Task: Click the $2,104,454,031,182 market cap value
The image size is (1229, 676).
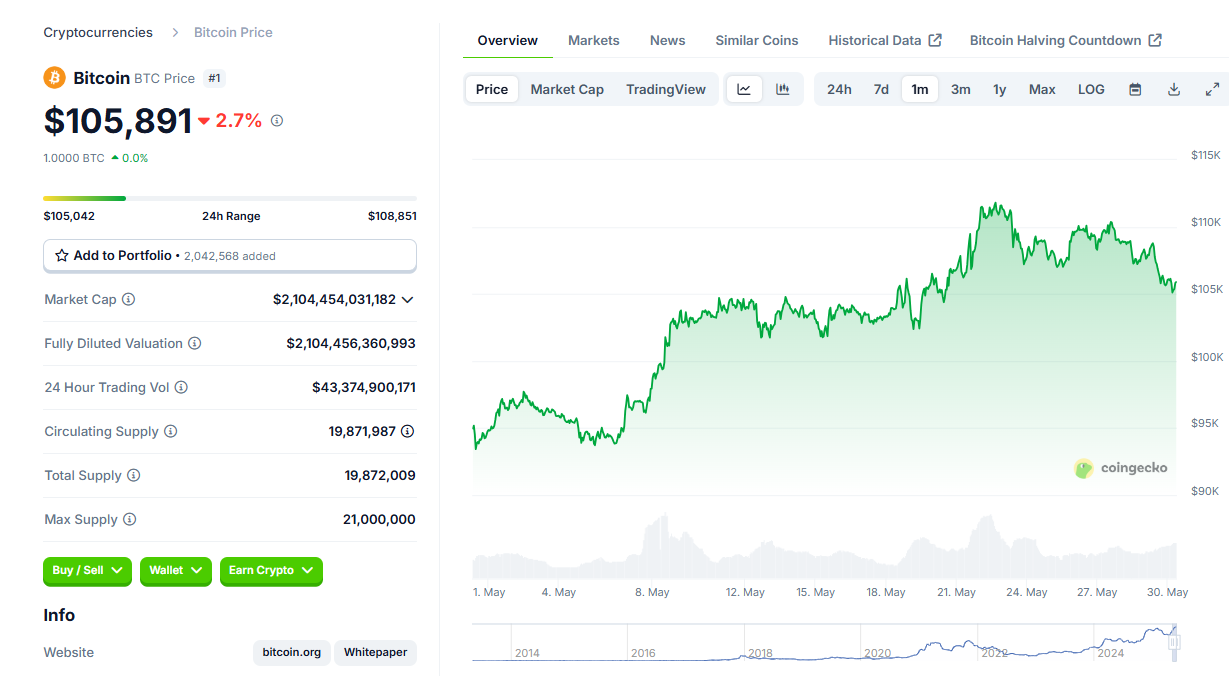Action: [x=334, y=299]
